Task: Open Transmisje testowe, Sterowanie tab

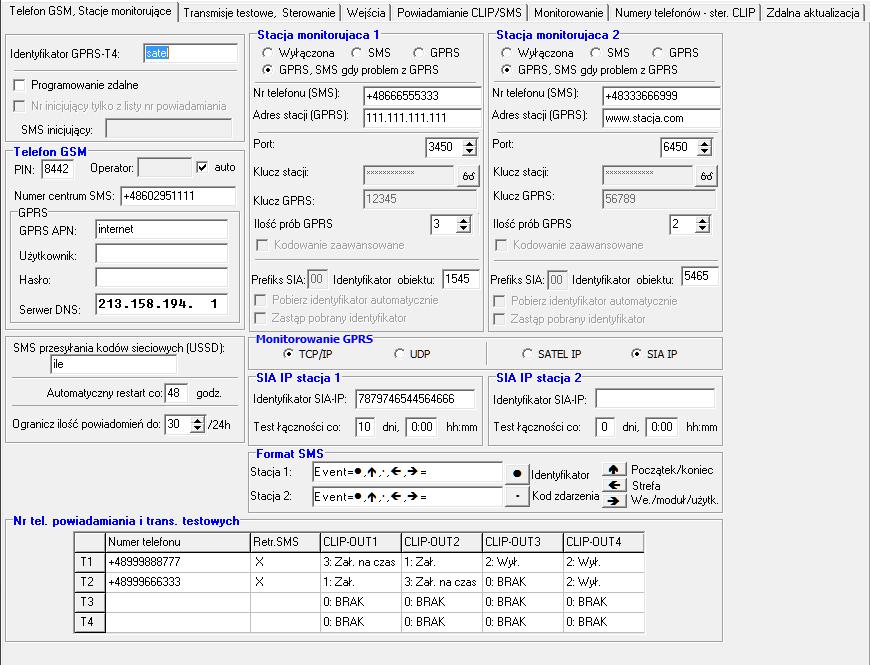Action: pyautogui.click(x=259, y=12)
